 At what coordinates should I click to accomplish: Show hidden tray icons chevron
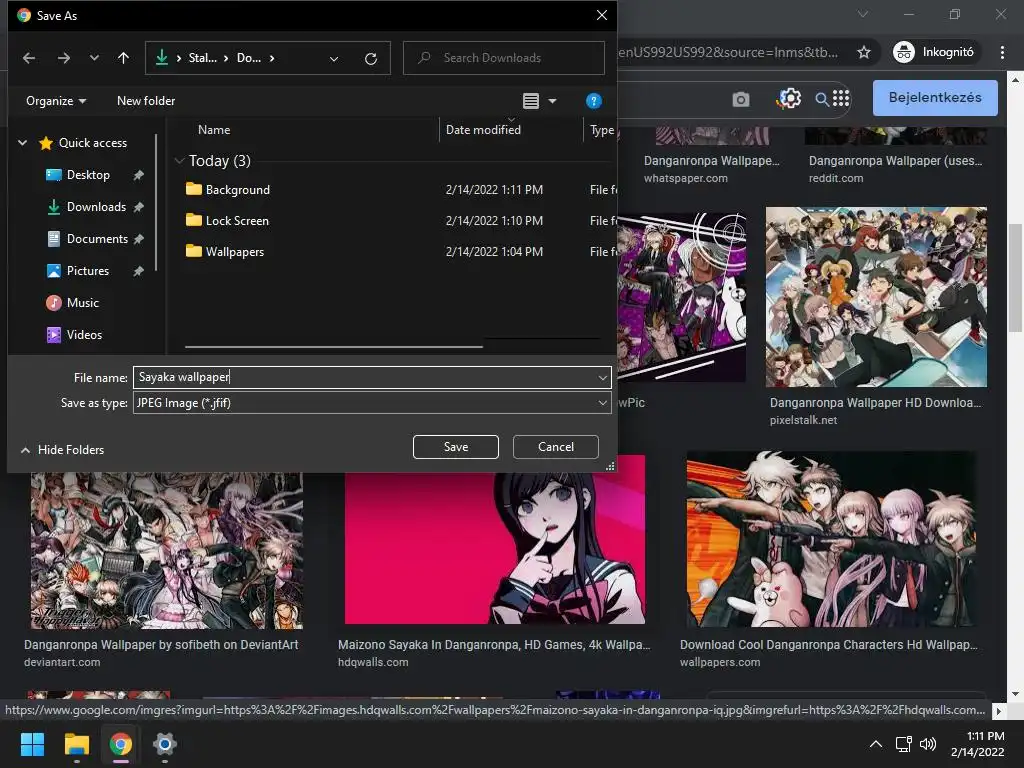pos(876,744)
